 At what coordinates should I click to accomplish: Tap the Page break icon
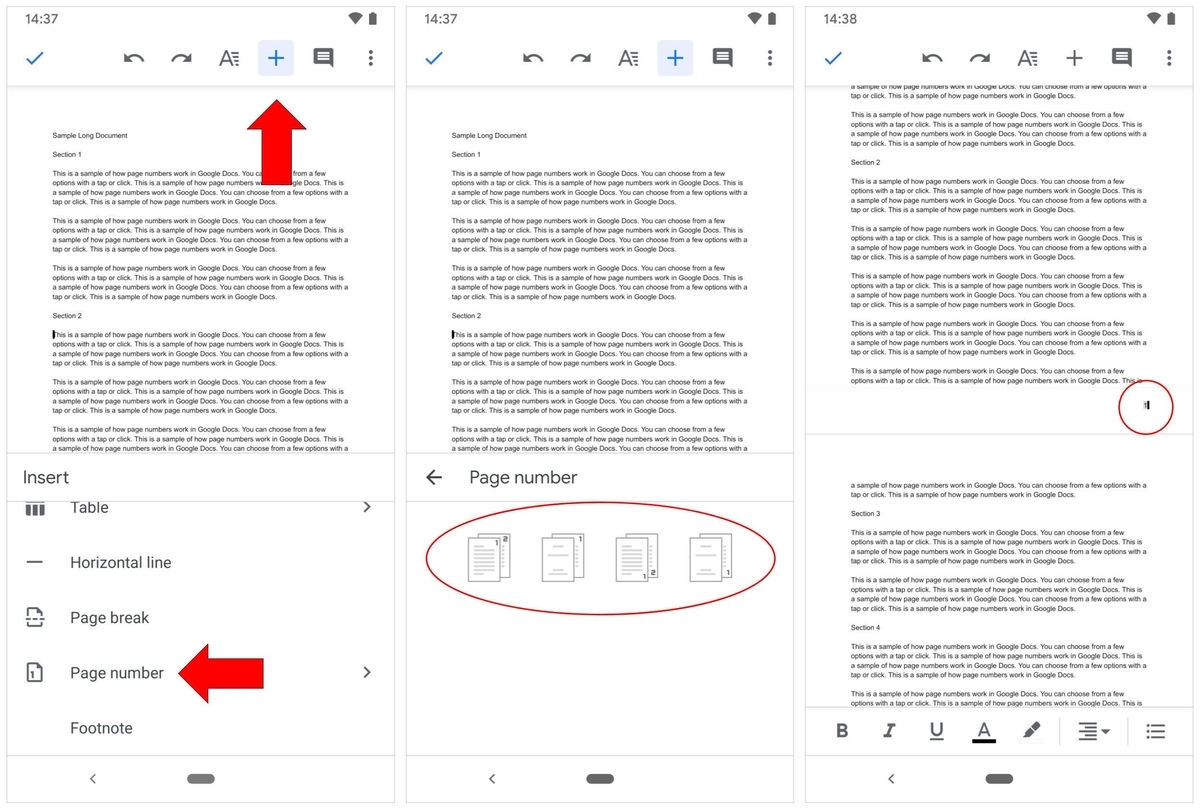(x=35, y=617)
